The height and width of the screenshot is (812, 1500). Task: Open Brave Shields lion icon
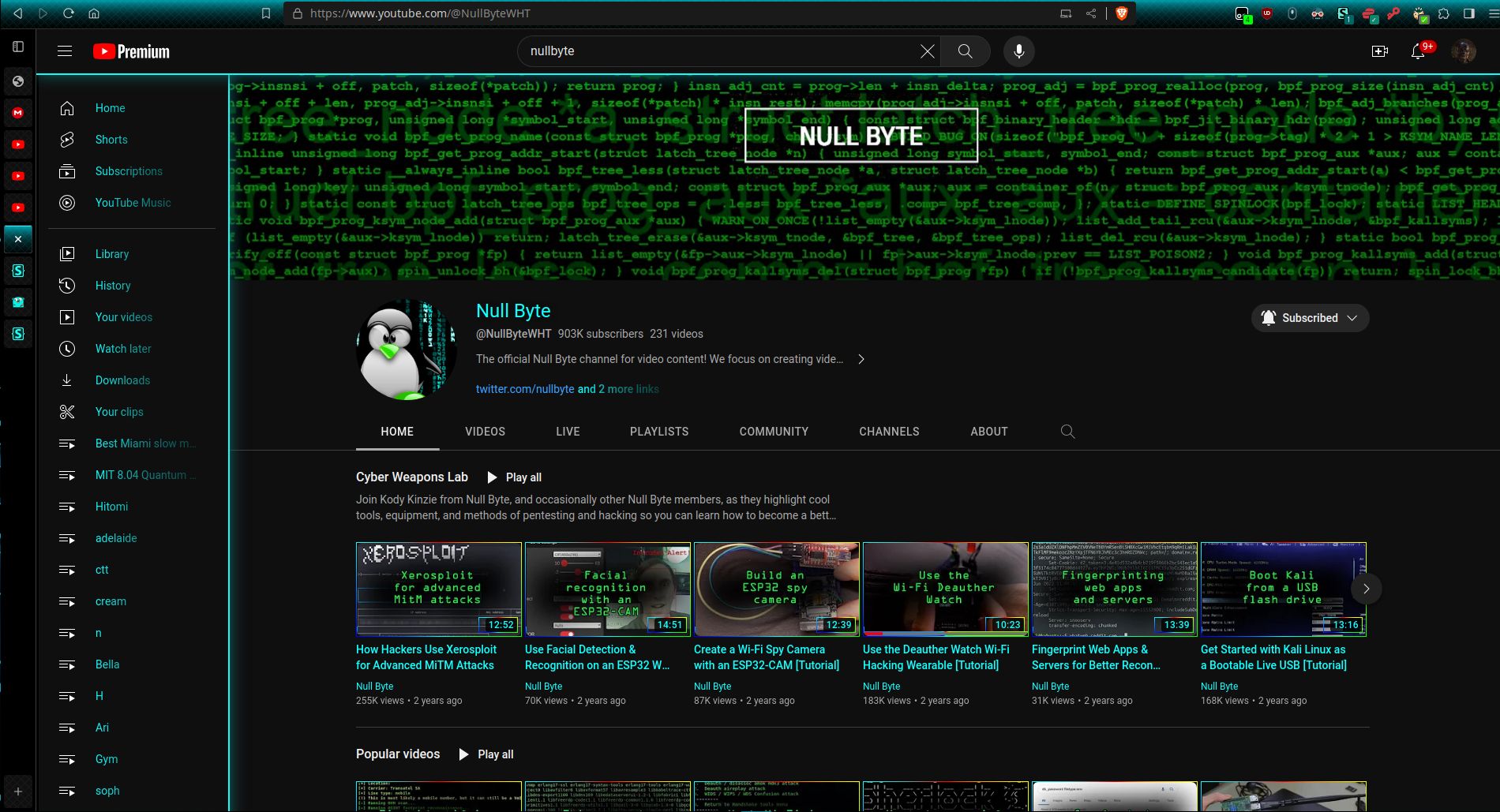pos(1121,13)
